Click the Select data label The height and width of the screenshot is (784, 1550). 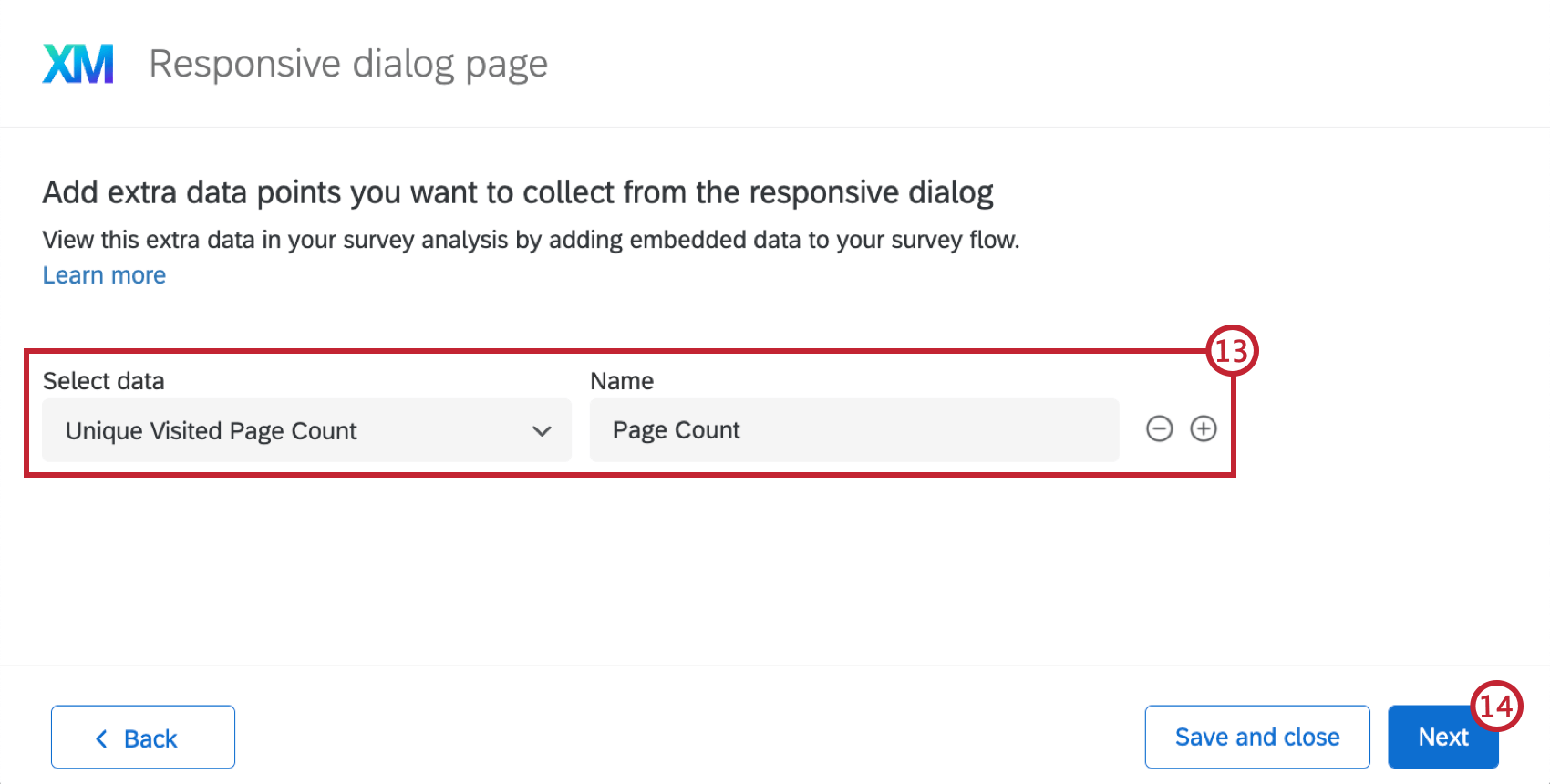coord(103,381)
